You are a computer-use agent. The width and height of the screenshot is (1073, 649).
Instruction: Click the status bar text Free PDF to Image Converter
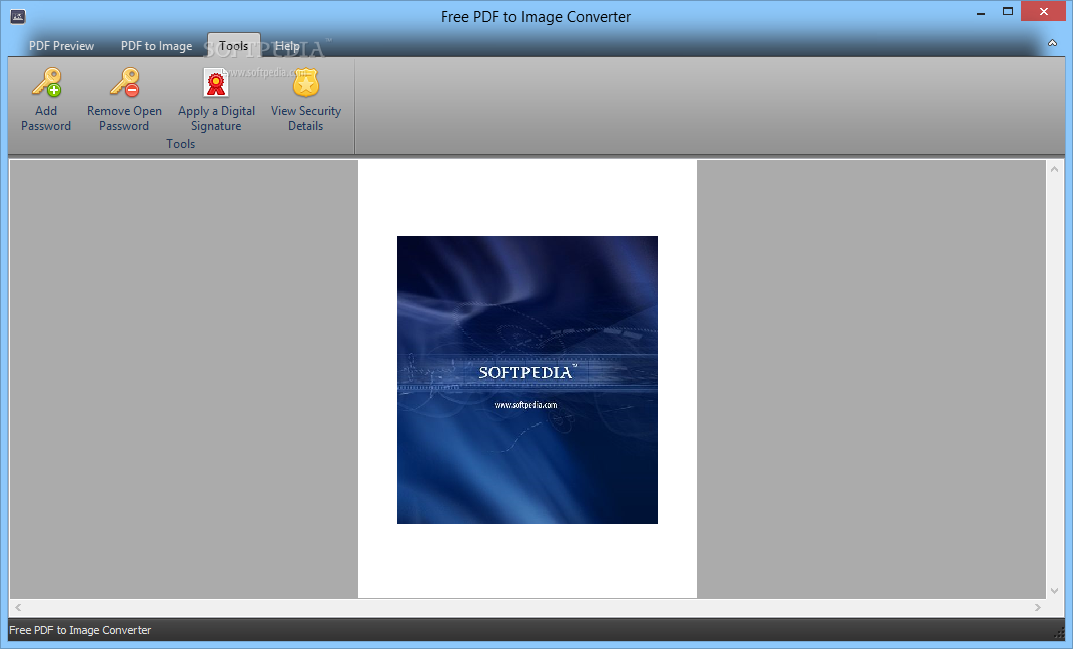(80, 630)
